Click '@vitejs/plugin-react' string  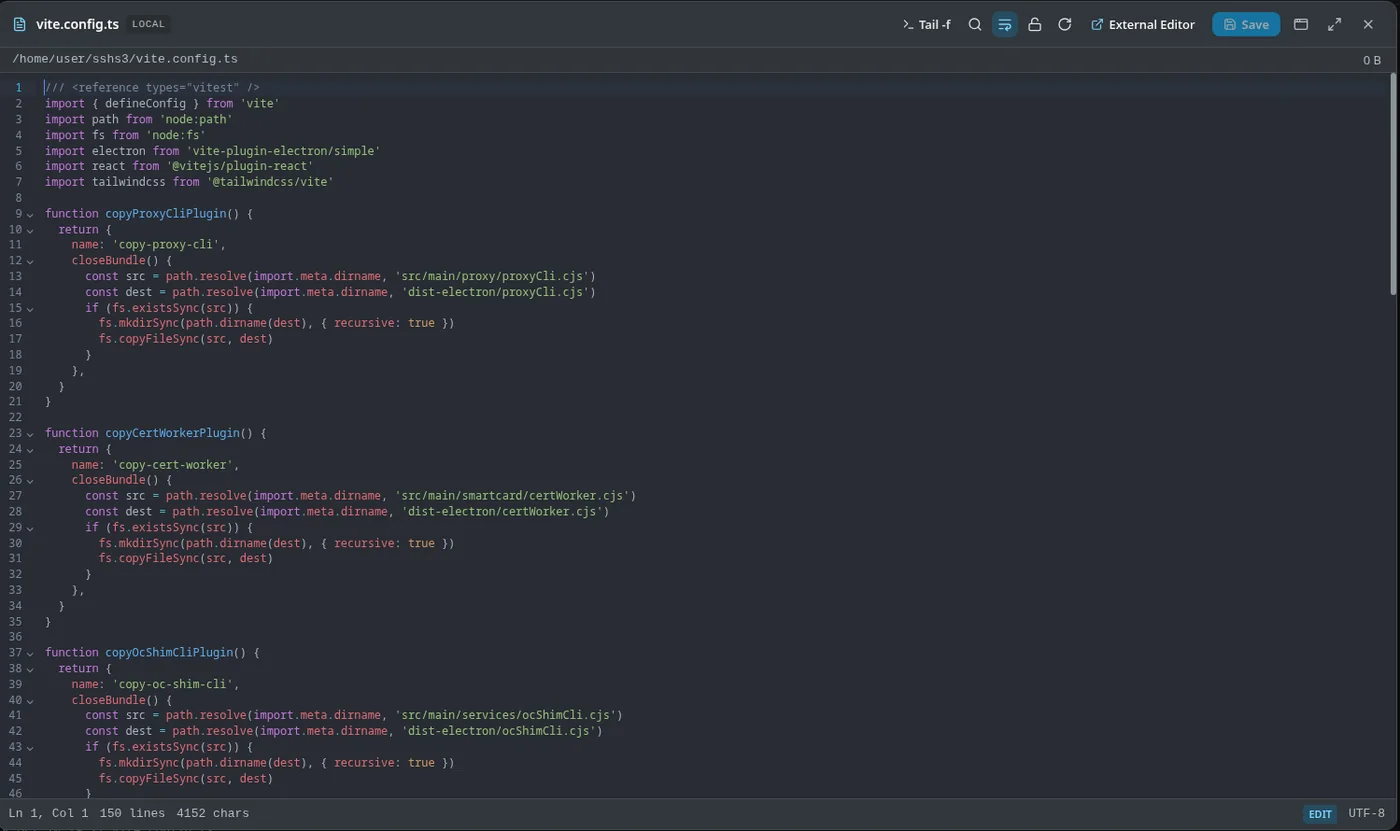click(240, 166)
